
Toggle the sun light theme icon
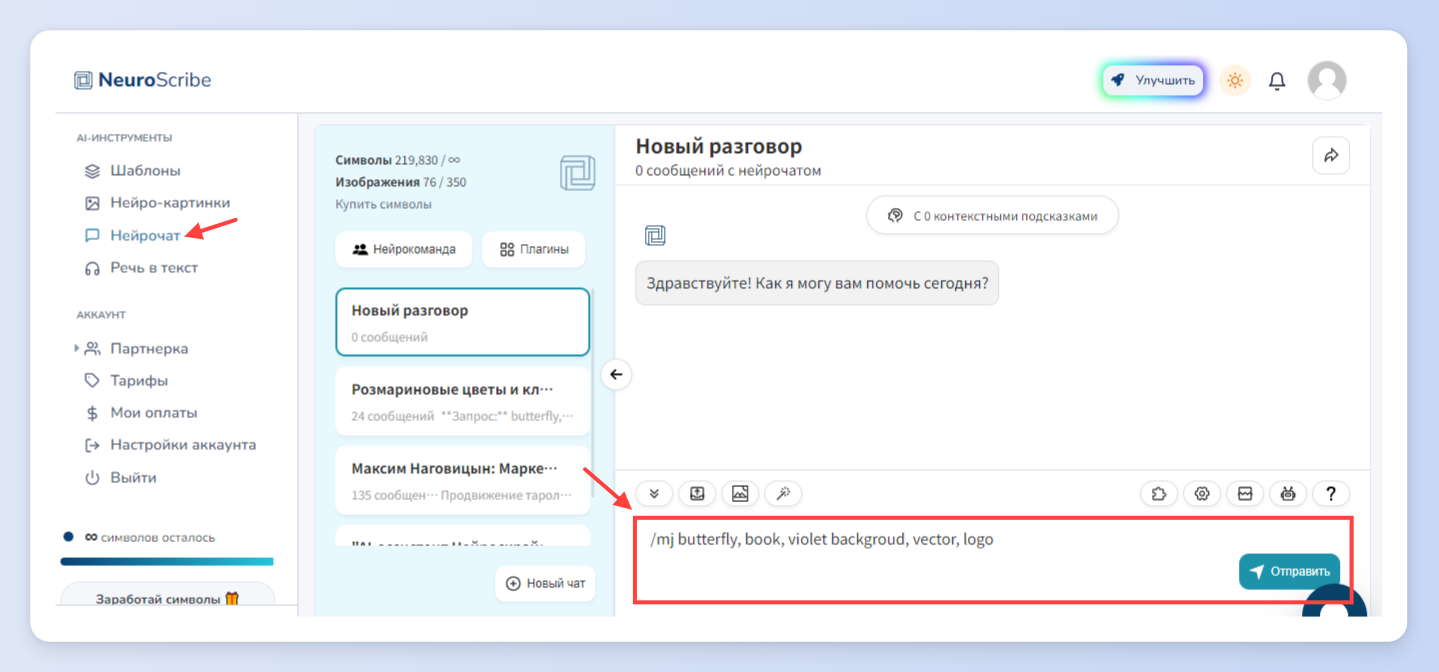tap(1235, 80)
